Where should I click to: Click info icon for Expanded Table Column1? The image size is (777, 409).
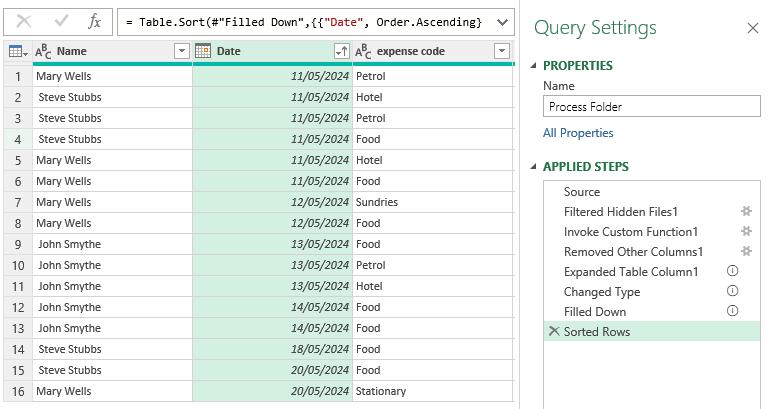(x=732, y=271)
